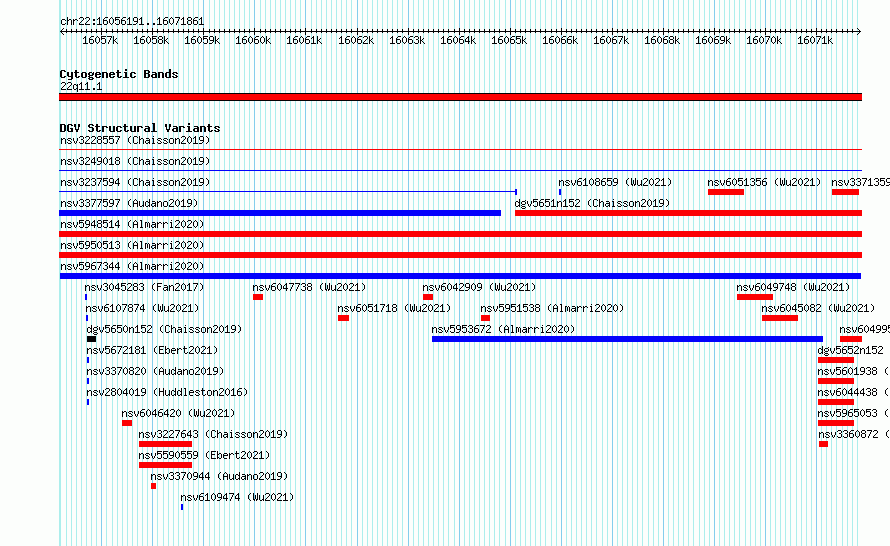Click the 16064k ruler tick label
This screenshot has height=546, width=890.
point(458,40)
